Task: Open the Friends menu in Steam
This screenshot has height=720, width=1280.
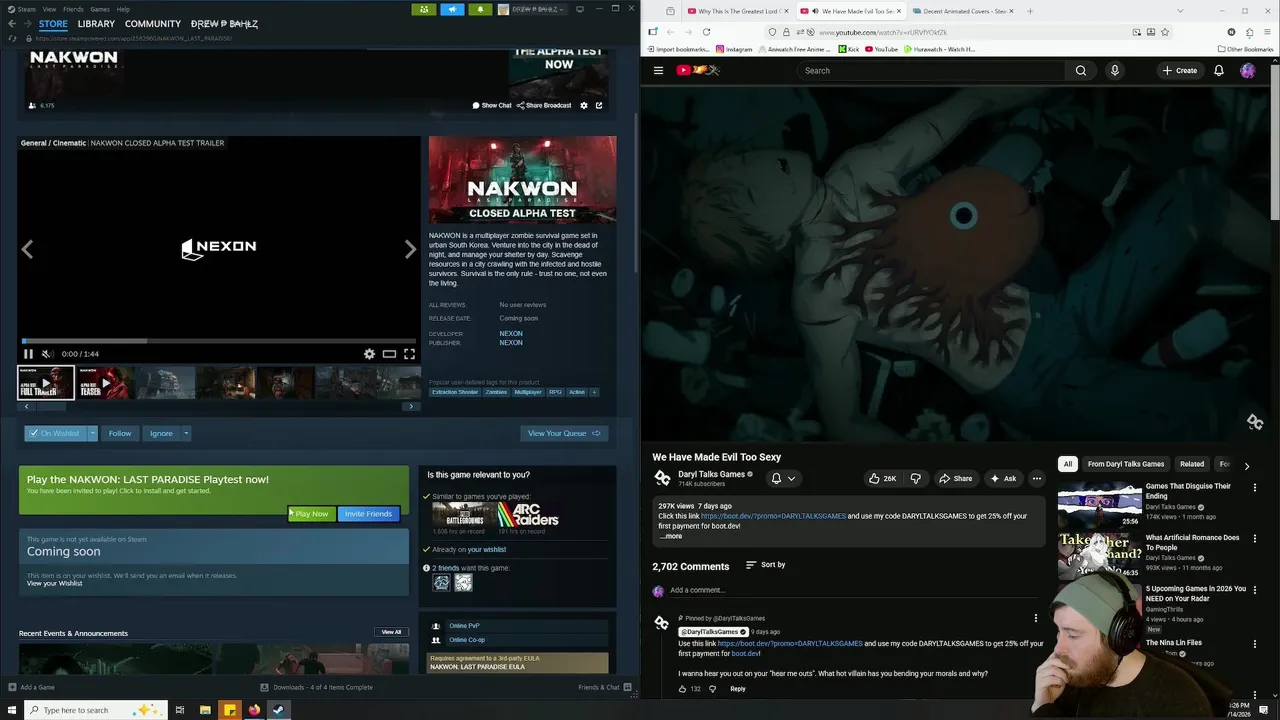Action: point(73,9)
